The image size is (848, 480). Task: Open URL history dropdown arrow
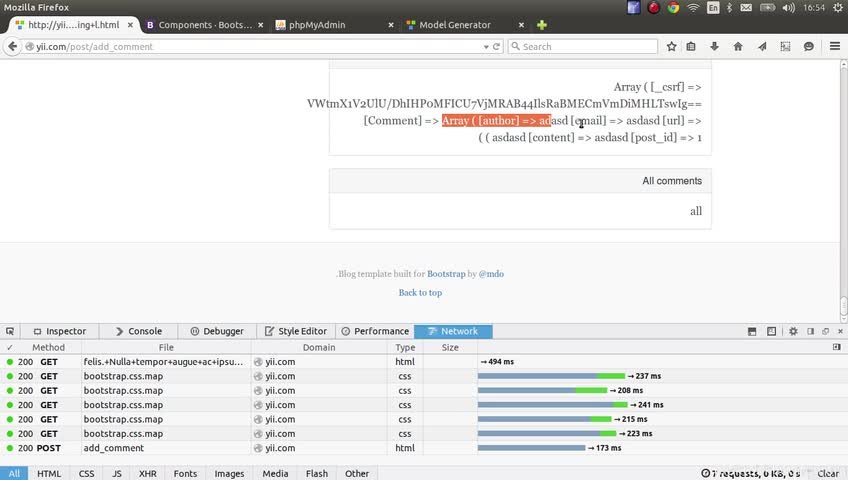point(486,47)
